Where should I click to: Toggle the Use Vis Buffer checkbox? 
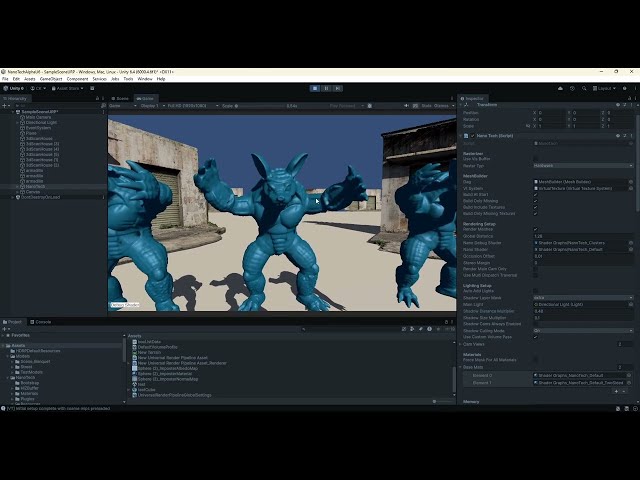point(536,159)
